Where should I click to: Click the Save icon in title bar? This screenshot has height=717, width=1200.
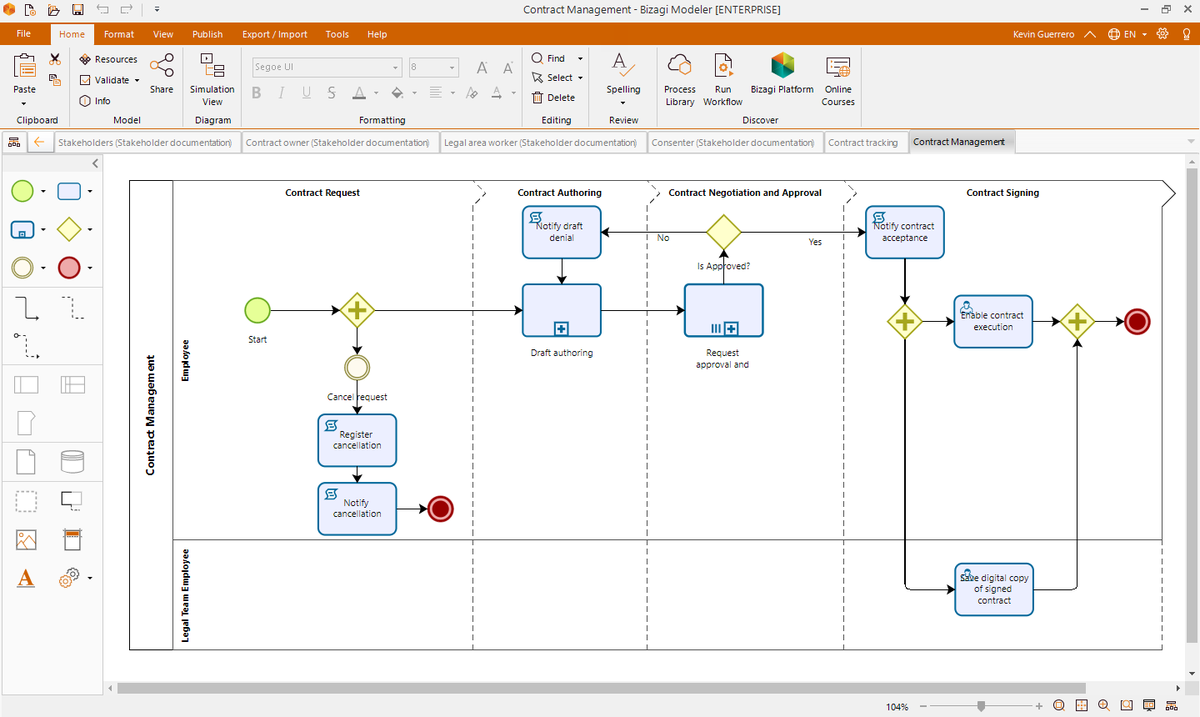point(77,9)
